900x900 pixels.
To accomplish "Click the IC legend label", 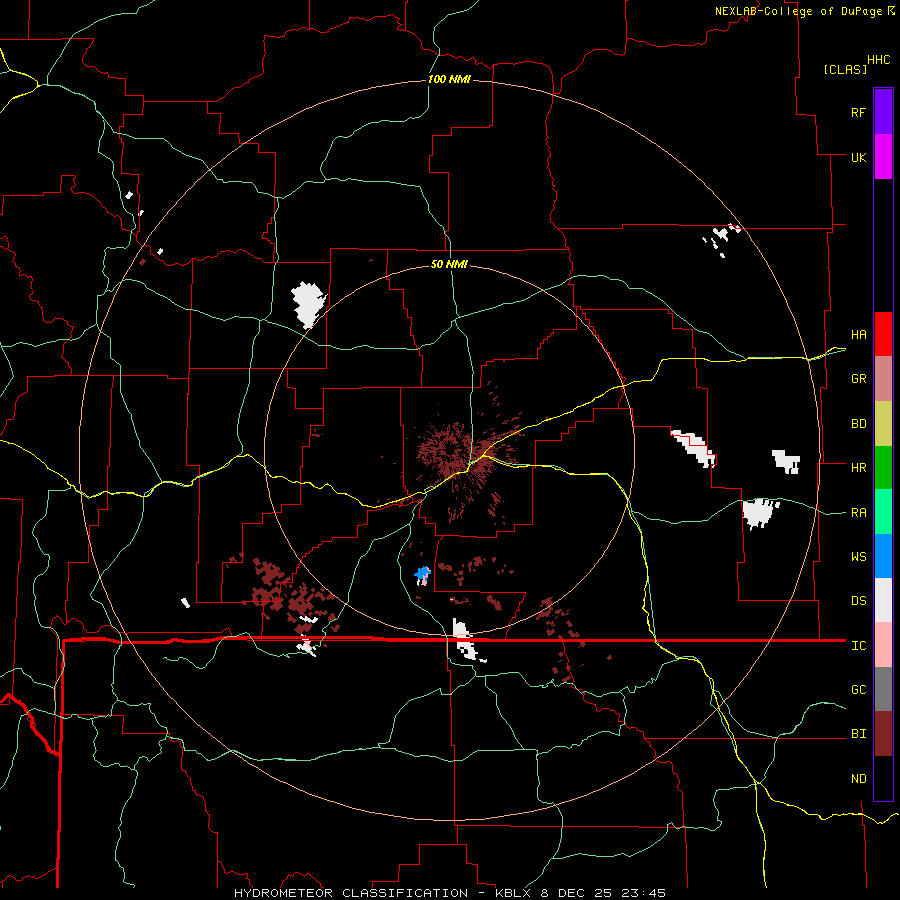I will click(859, 646).
